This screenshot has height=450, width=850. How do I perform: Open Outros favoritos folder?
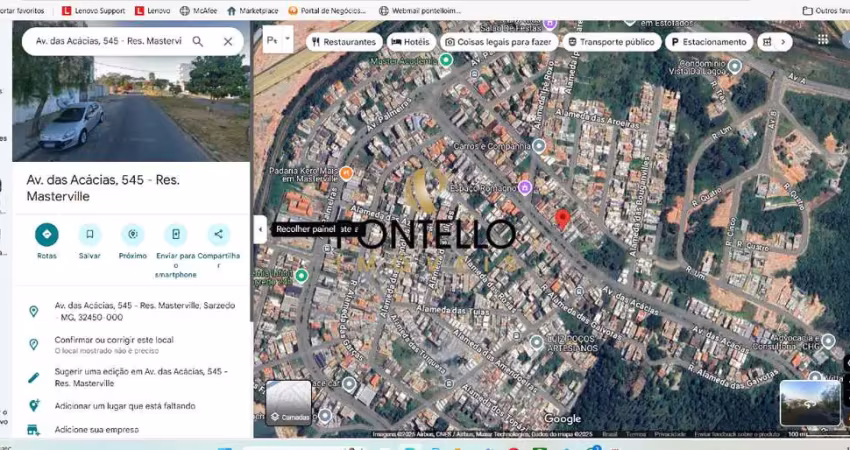coord(826,10)
